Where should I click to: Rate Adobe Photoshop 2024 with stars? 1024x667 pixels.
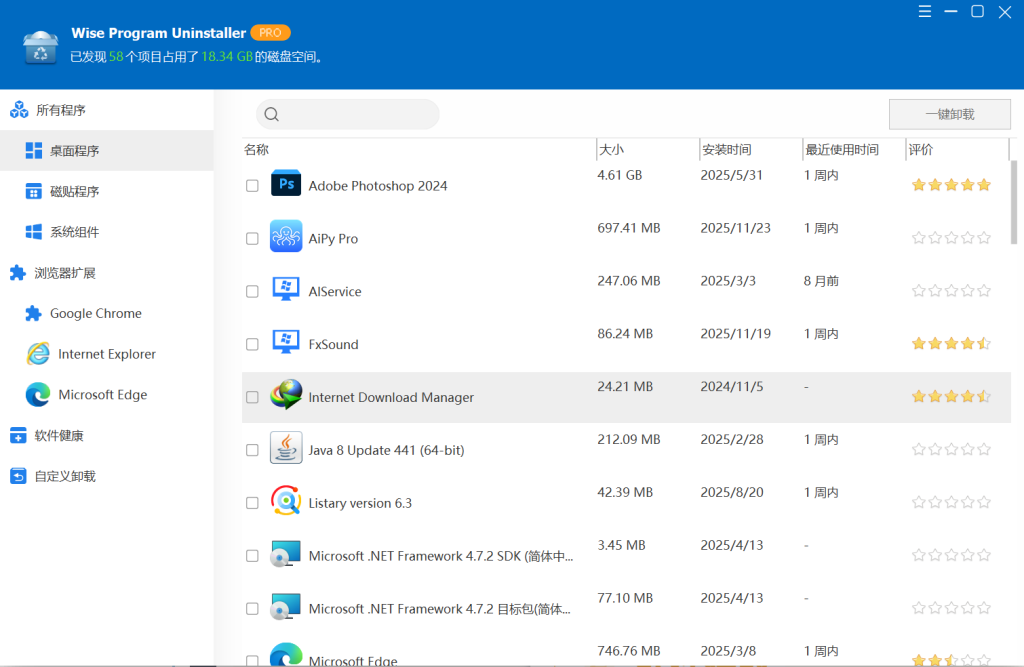[951, 185]
